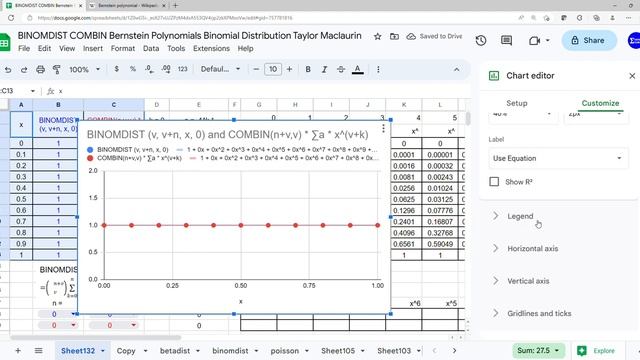Format as currency with dollar icon

[116, 69]
